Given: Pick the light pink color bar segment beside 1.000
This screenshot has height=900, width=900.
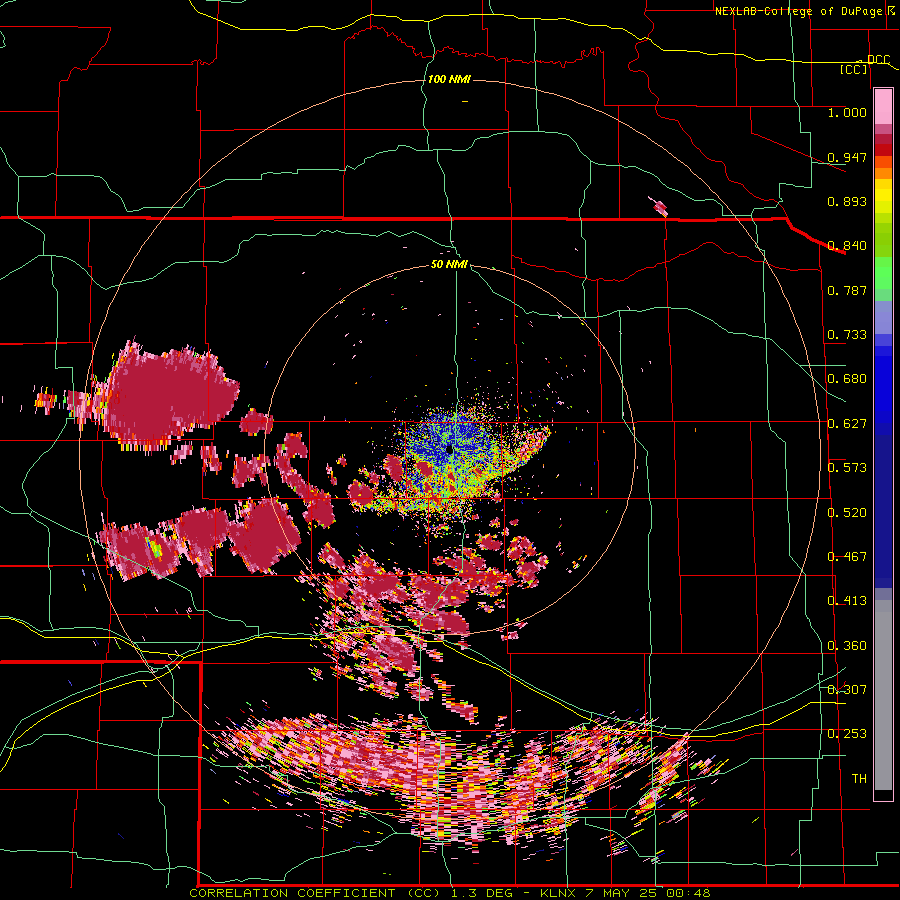Looking at the screenshot, I should coord(883,106).
